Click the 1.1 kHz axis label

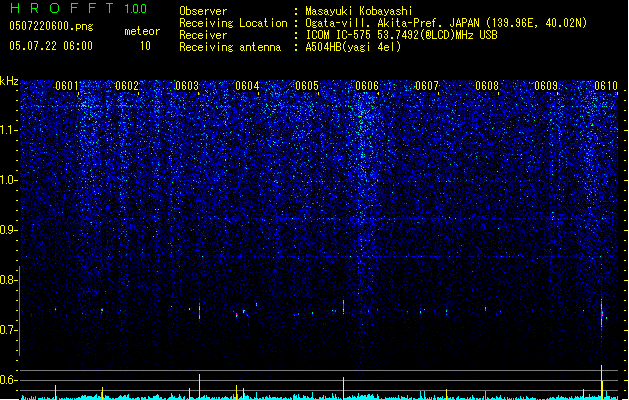8,130
